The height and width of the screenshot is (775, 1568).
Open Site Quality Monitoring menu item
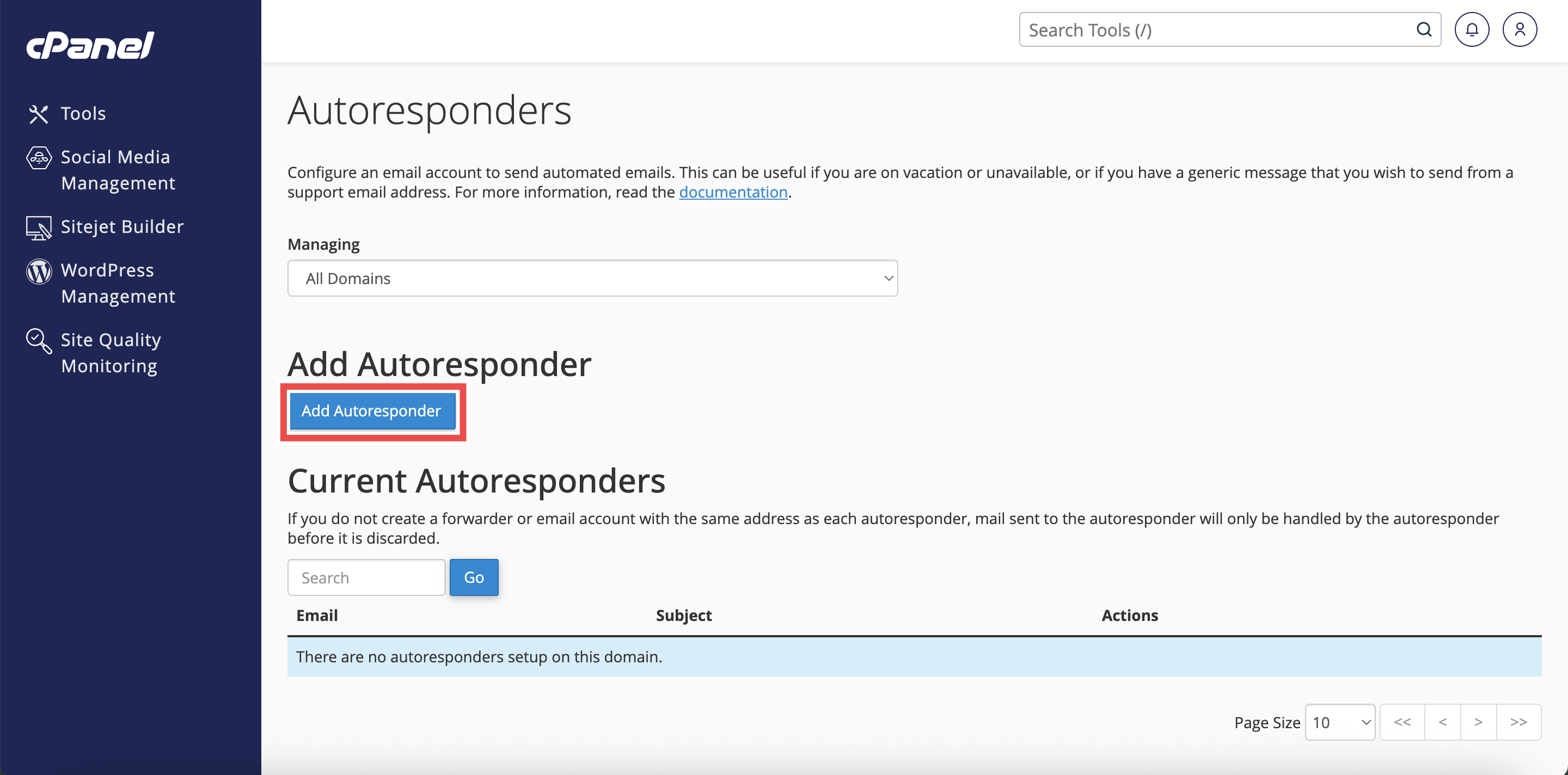[111, 353]
